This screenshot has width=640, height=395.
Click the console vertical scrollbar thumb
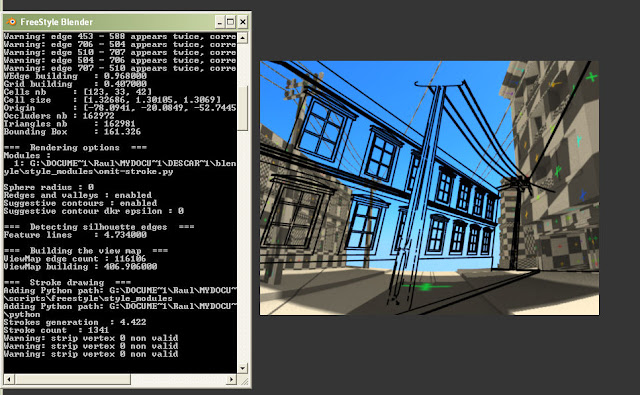tap(242, 108)
